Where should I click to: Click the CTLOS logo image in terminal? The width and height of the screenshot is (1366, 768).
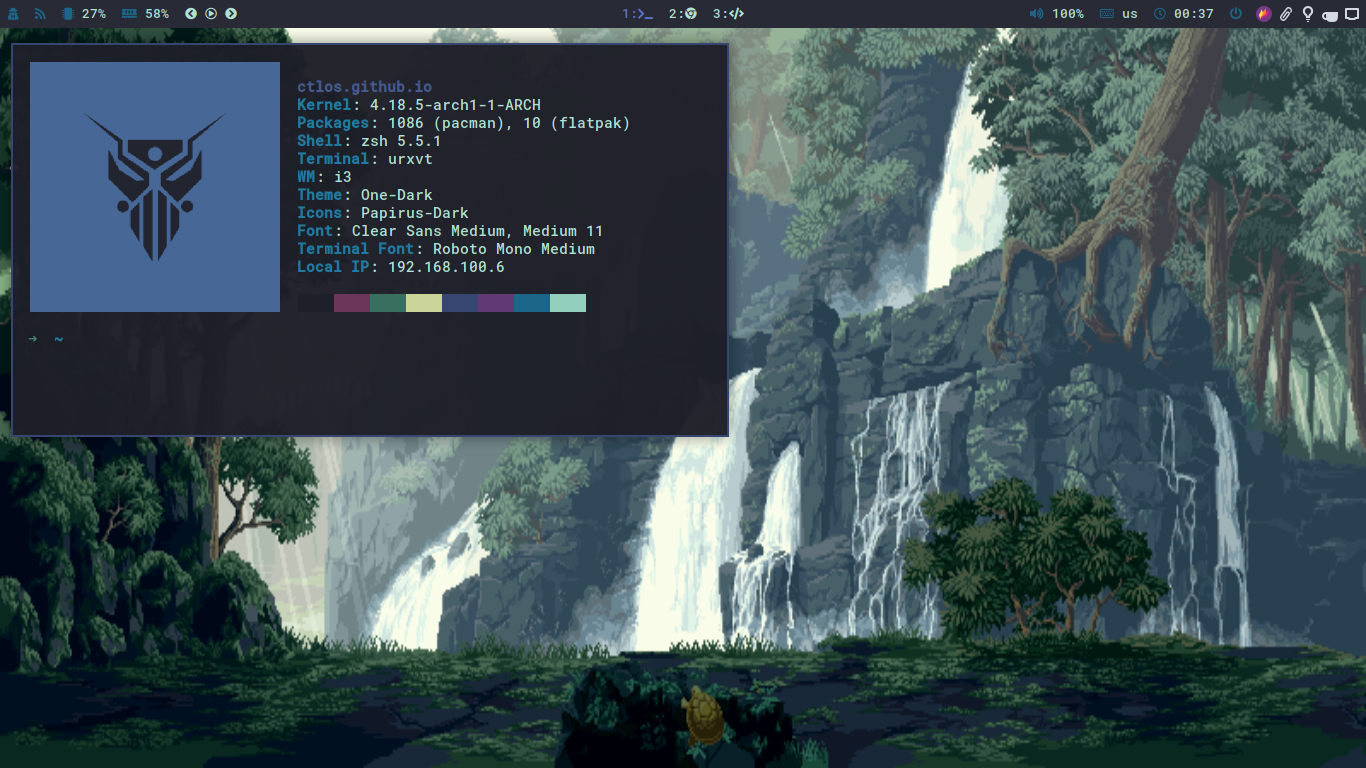(x=155, y=187)
